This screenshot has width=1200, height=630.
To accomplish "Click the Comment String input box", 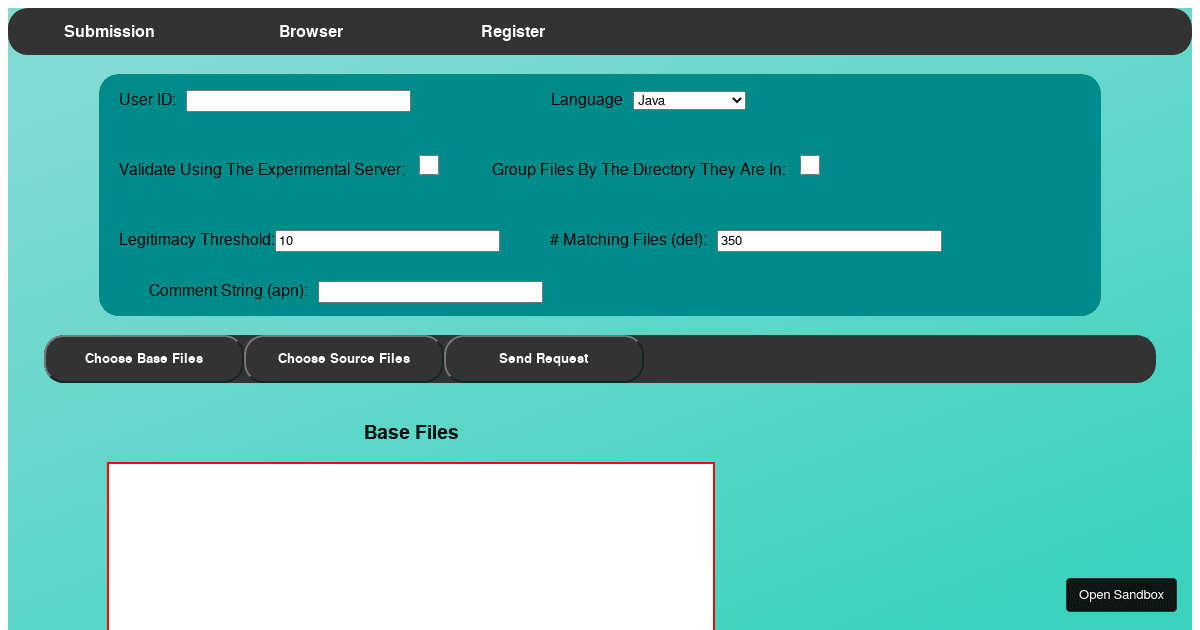I will tap(430, 291).
